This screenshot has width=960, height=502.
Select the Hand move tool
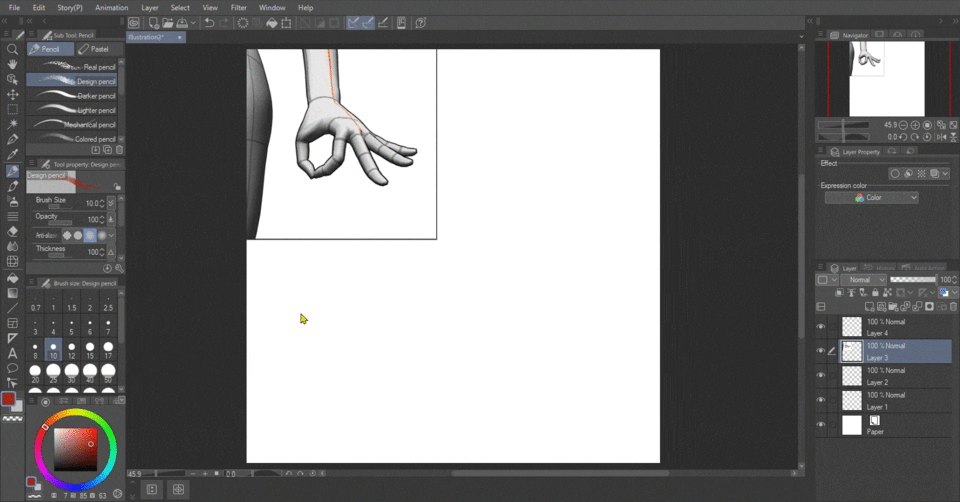[12, 64]
